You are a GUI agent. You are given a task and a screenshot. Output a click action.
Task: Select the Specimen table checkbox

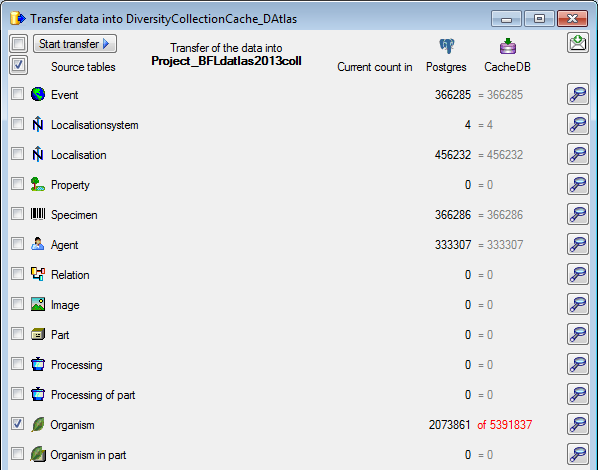[17, 214]
